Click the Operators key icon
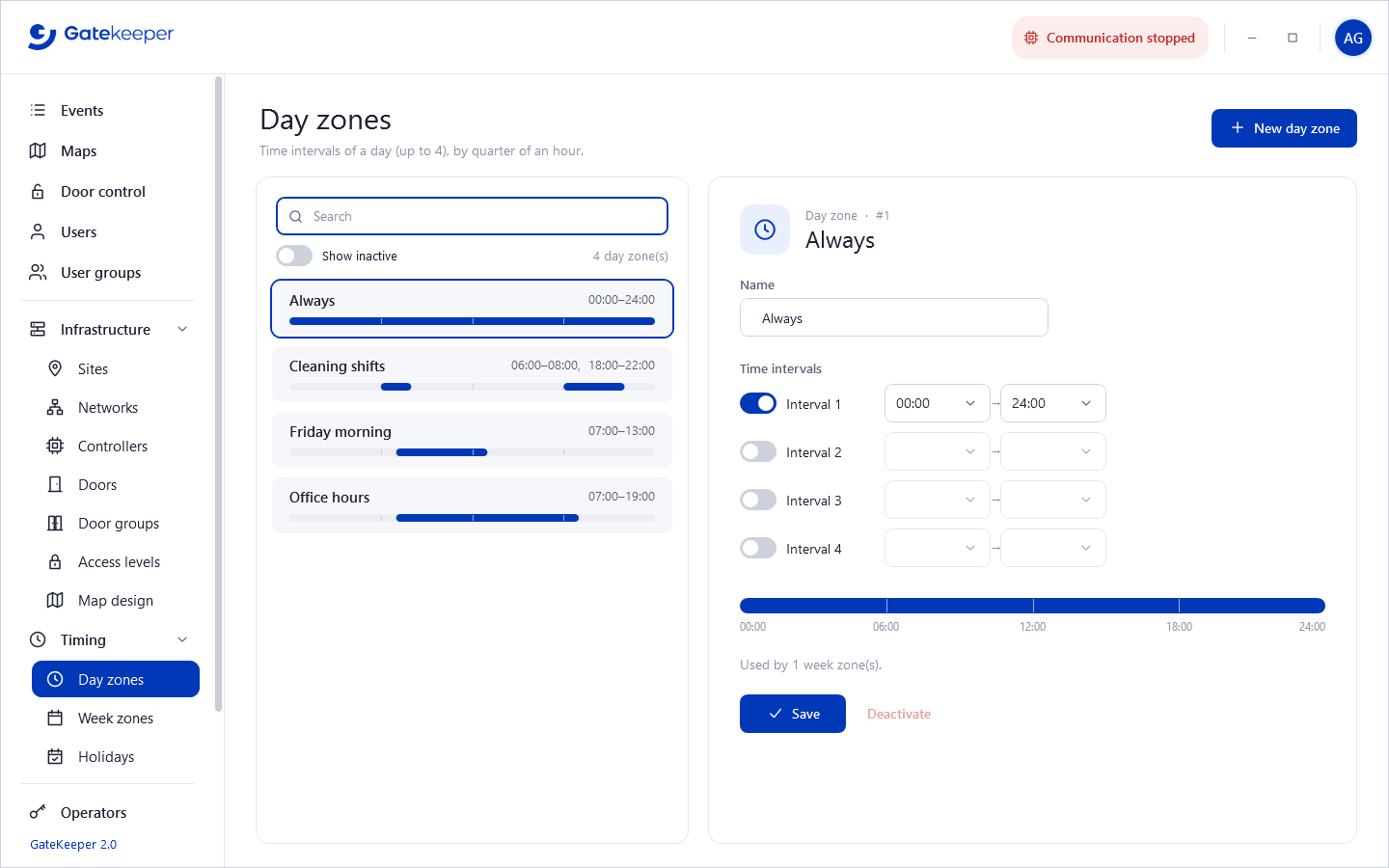The width and height of the screenshot is (1389, 868). [38, 812]
